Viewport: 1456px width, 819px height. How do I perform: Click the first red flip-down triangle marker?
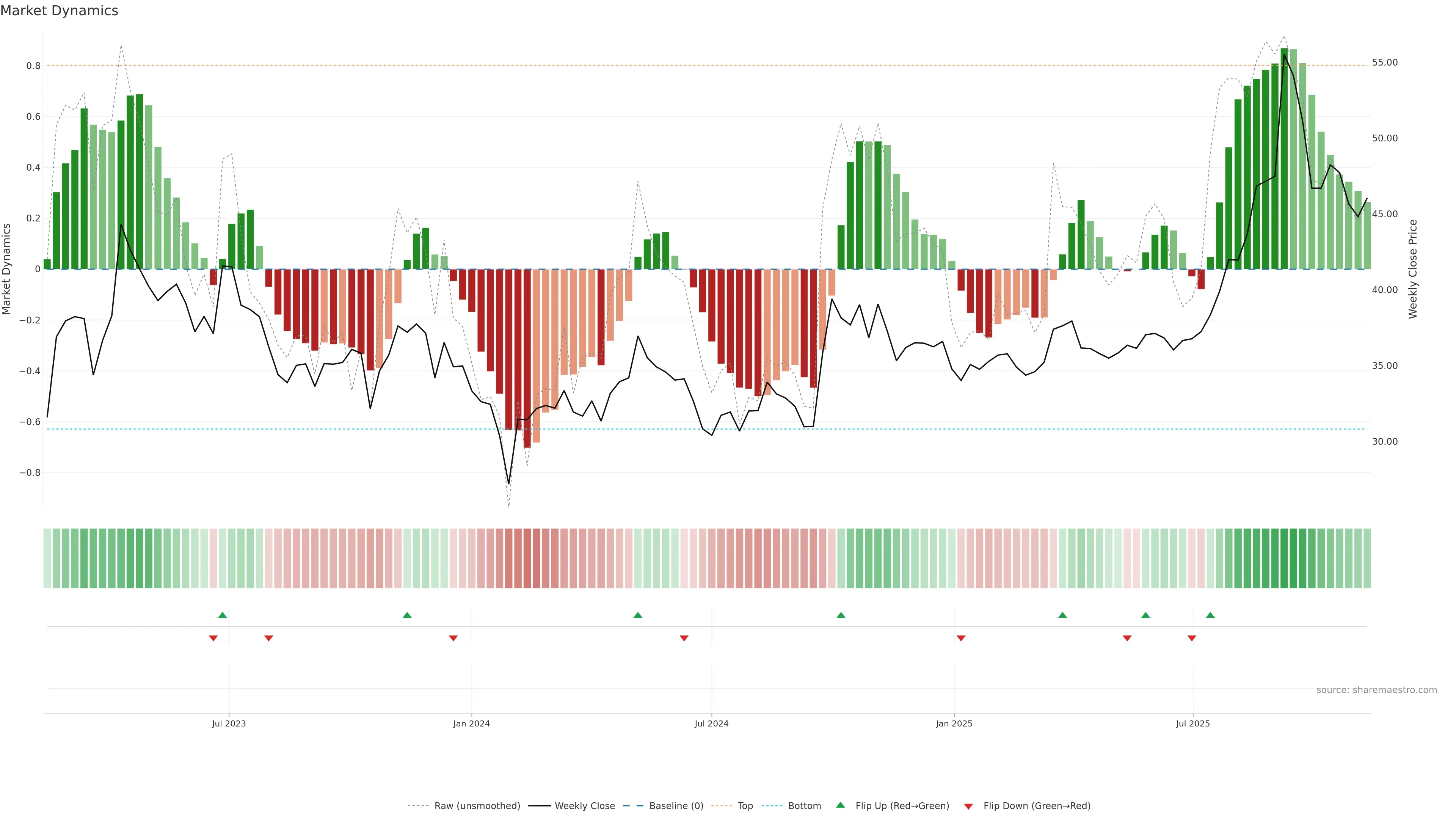(x=213, y=638)
